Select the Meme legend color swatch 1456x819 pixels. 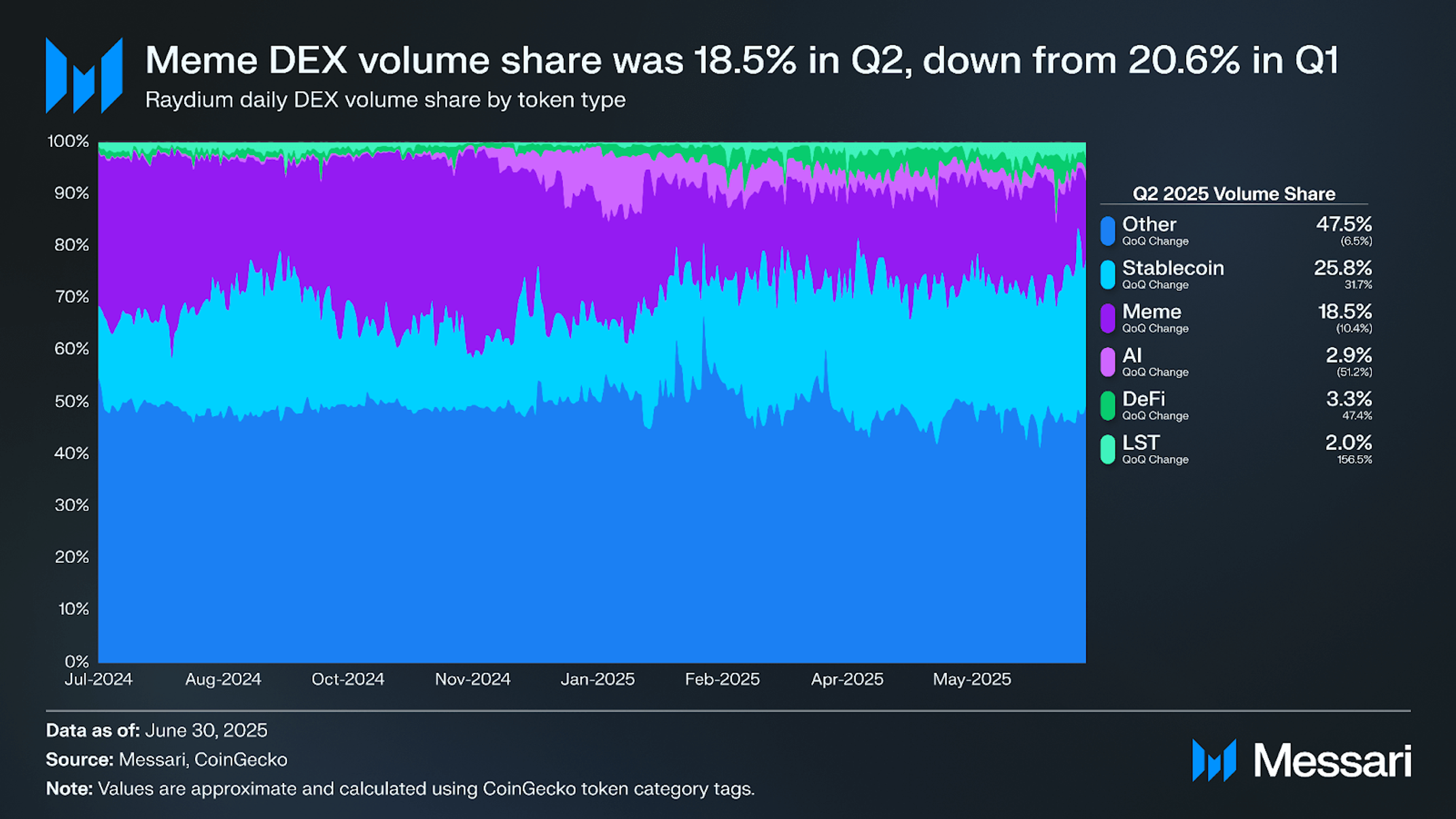tap(1107, 318)
